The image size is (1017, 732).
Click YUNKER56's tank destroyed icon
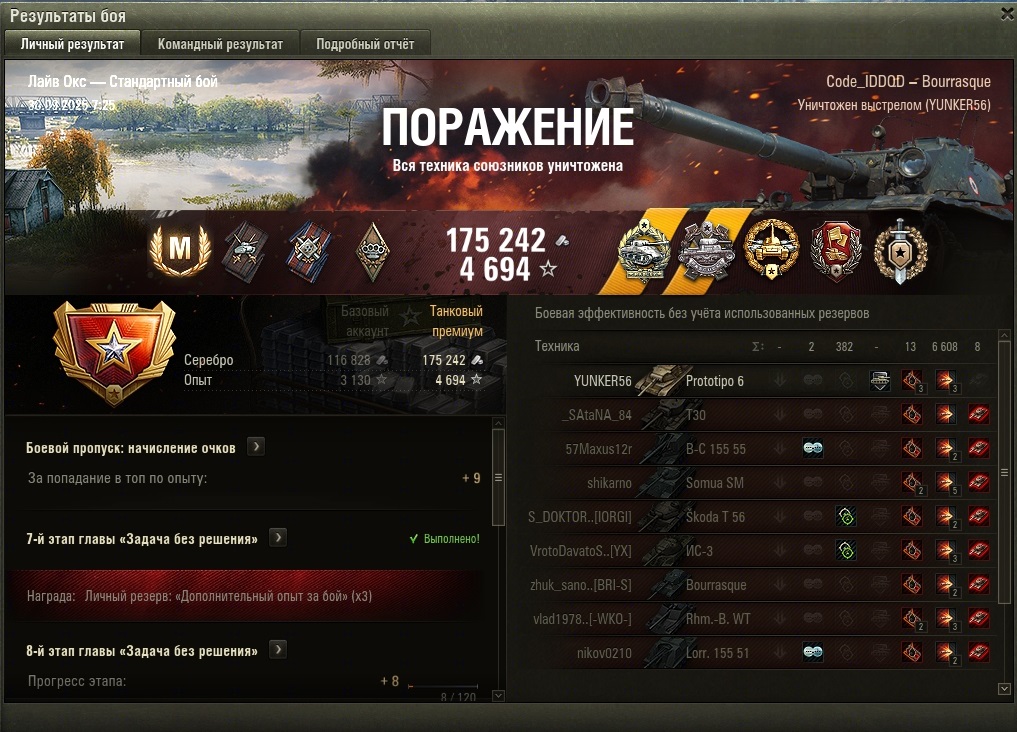(879, 381)
